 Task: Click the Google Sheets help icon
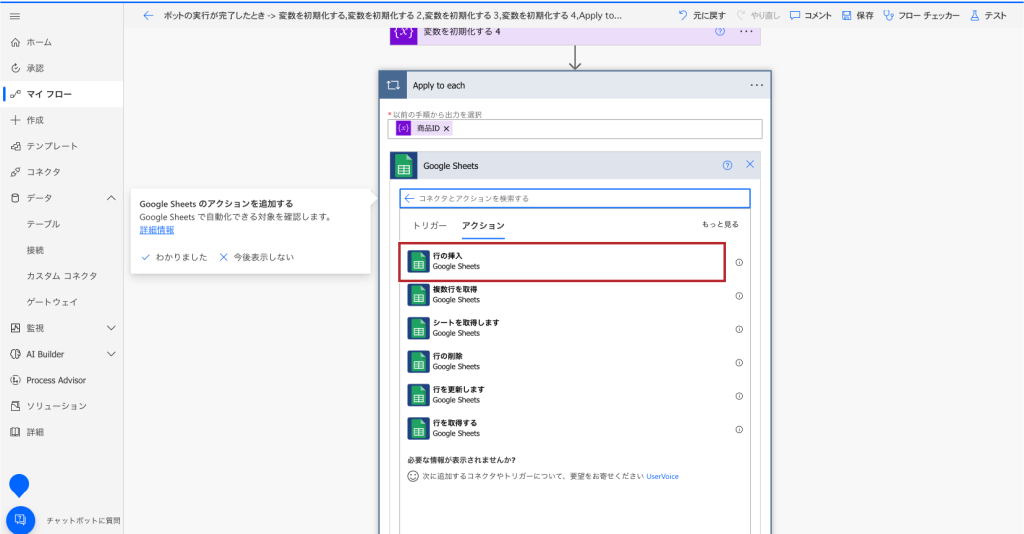728,166
